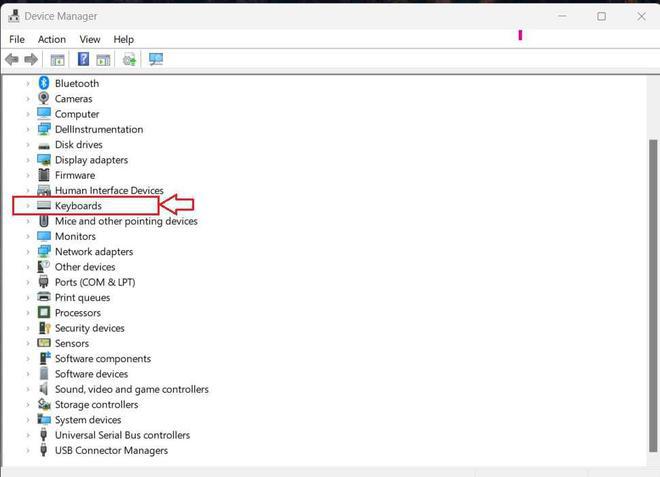The height and width of the screenshot is (477, 660).
Task: Click the Cameras webcam icon
Action: tap(44, 98)
